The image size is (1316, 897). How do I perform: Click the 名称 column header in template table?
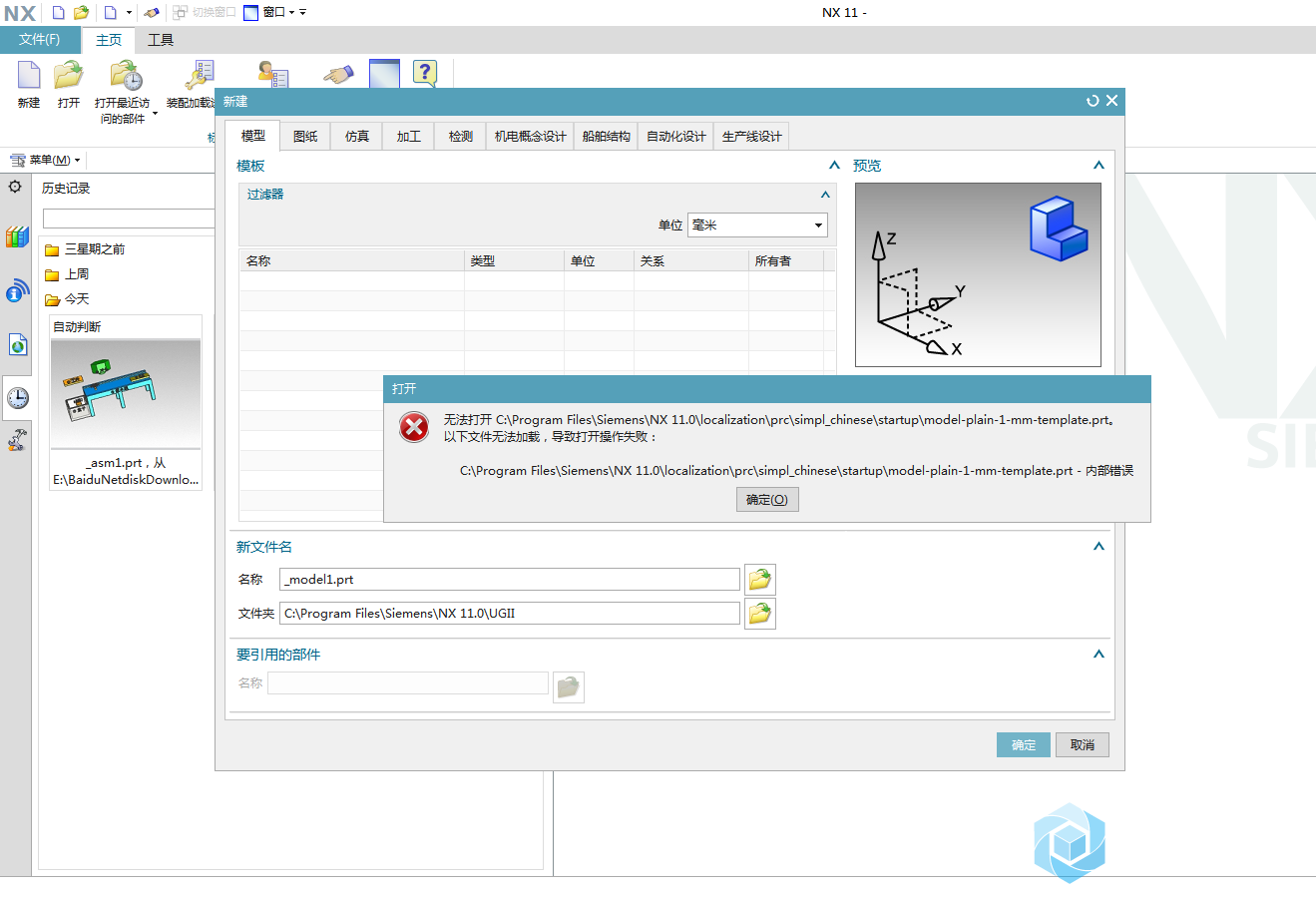tap(351, 261)
